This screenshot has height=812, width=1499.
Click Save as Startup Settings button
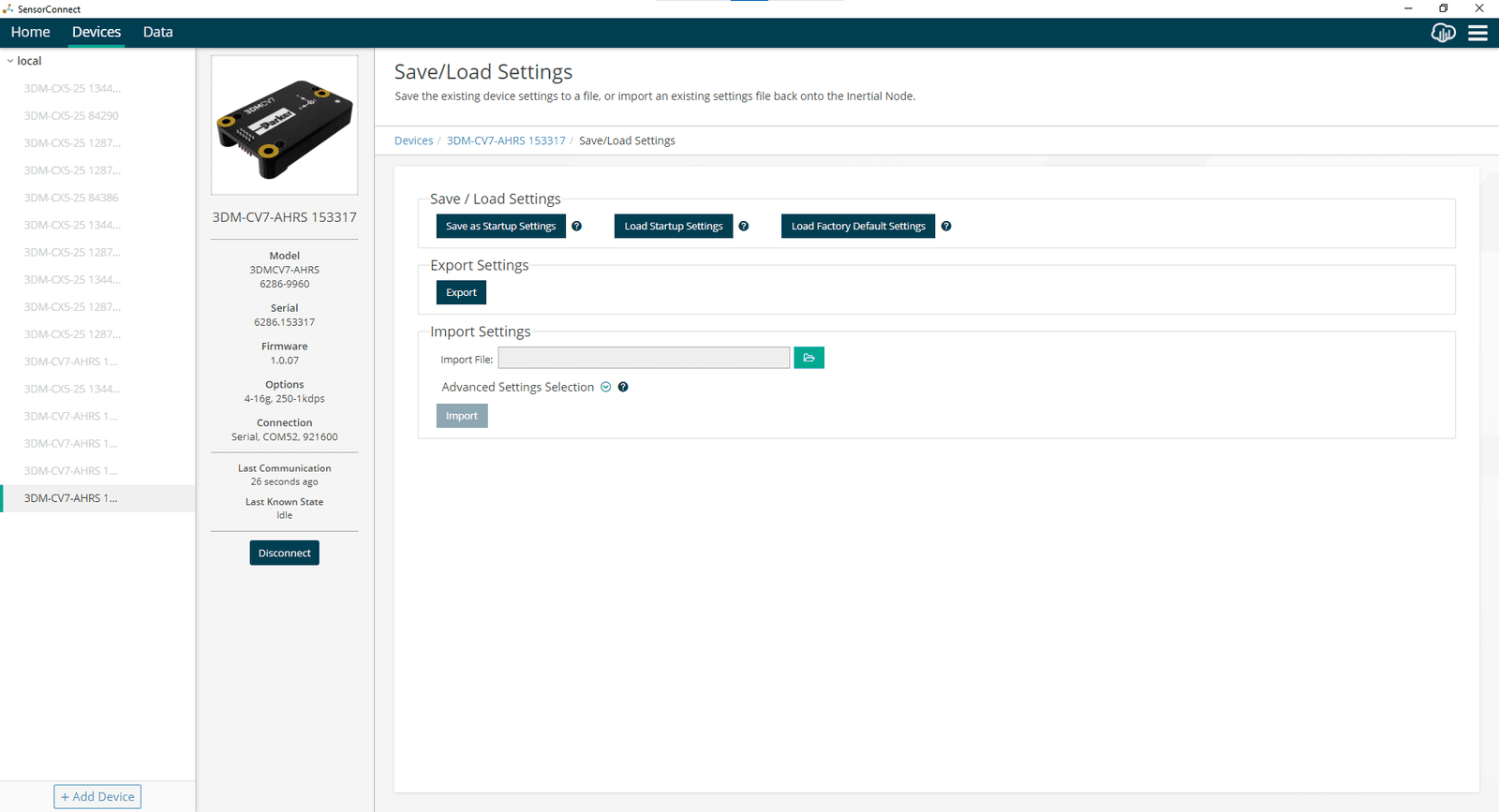(x=501, y=226)
